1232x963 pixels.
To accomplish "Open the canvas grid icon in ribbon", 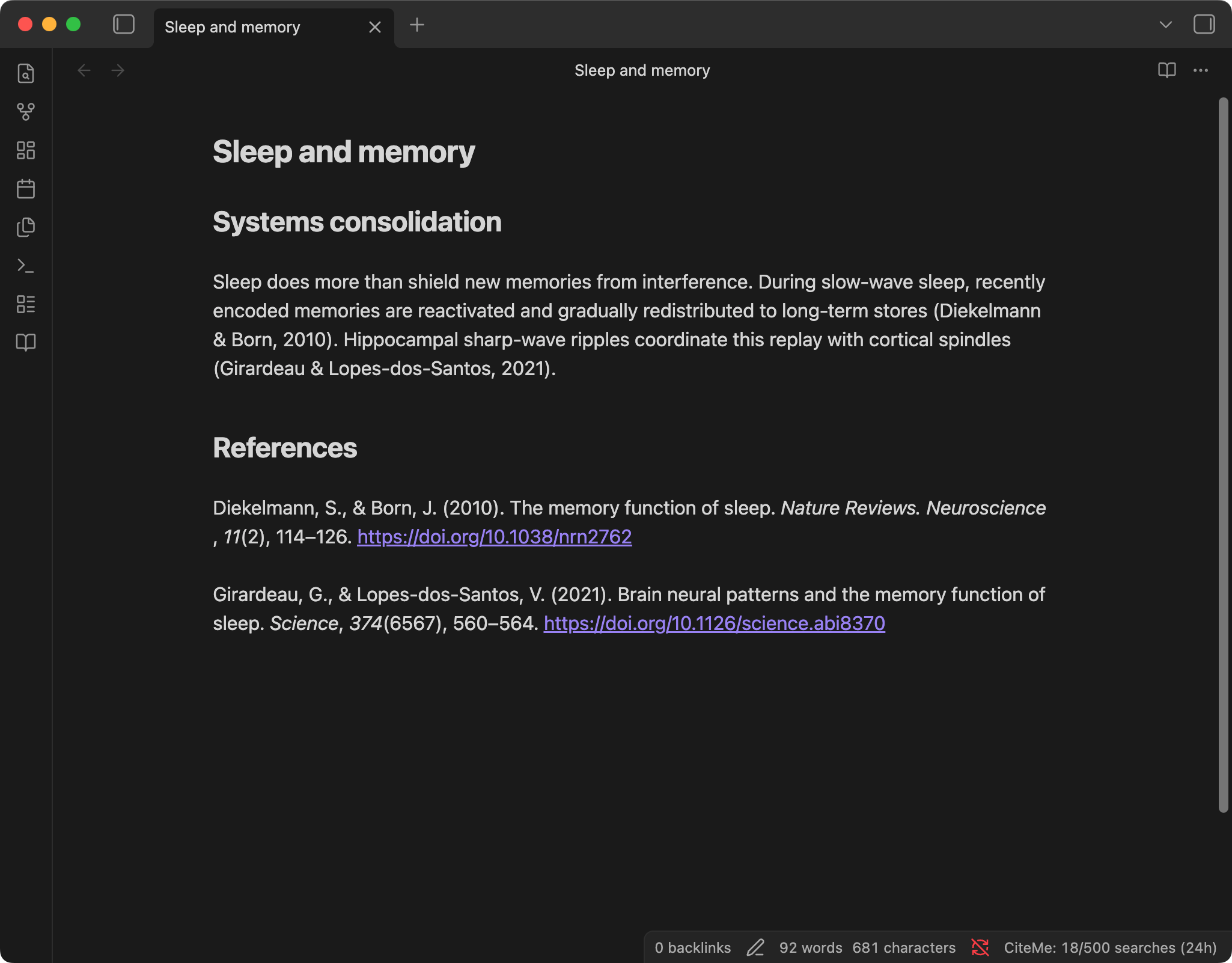I will pyautogui.click(x=26, y=150).
